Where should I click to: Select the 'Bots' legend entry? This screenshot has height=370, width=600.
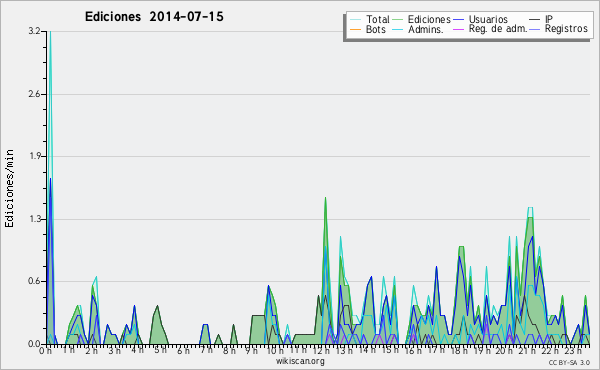(x=376, y=29)
